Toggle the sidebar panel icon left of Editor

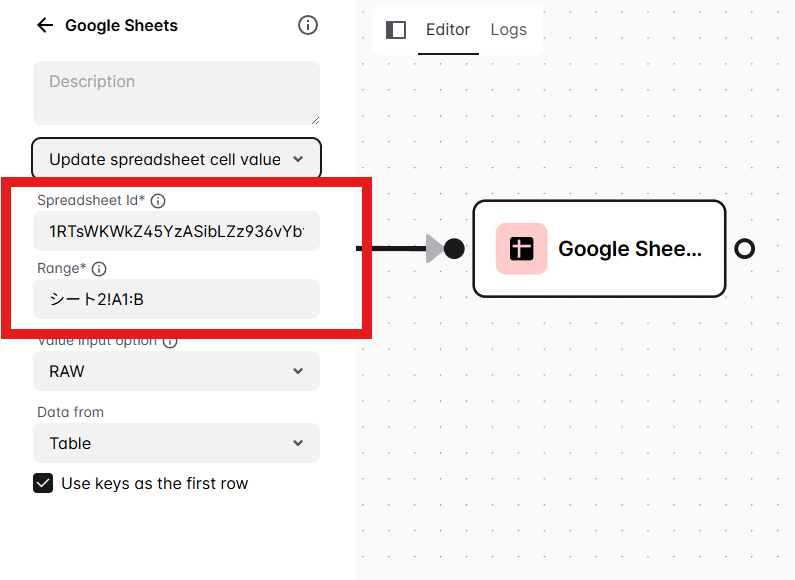pyautogui.click(x=396, y=30)
